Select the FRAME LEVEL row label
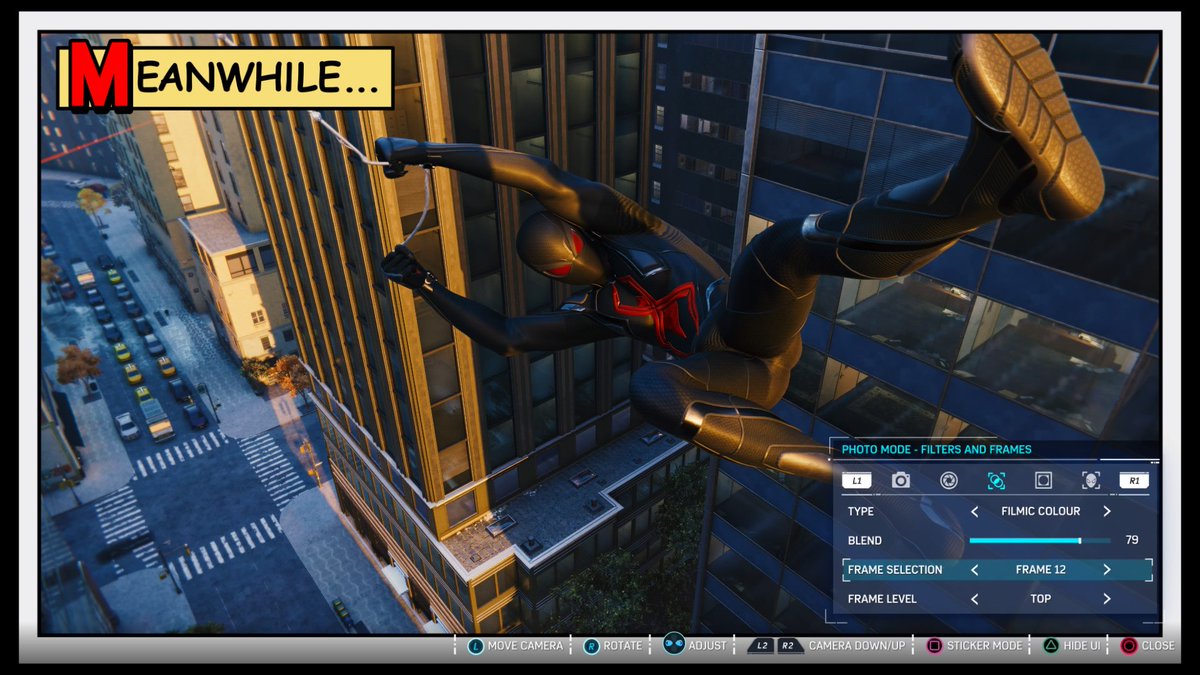Screen dimensions: 1200x675 point(883,599)
